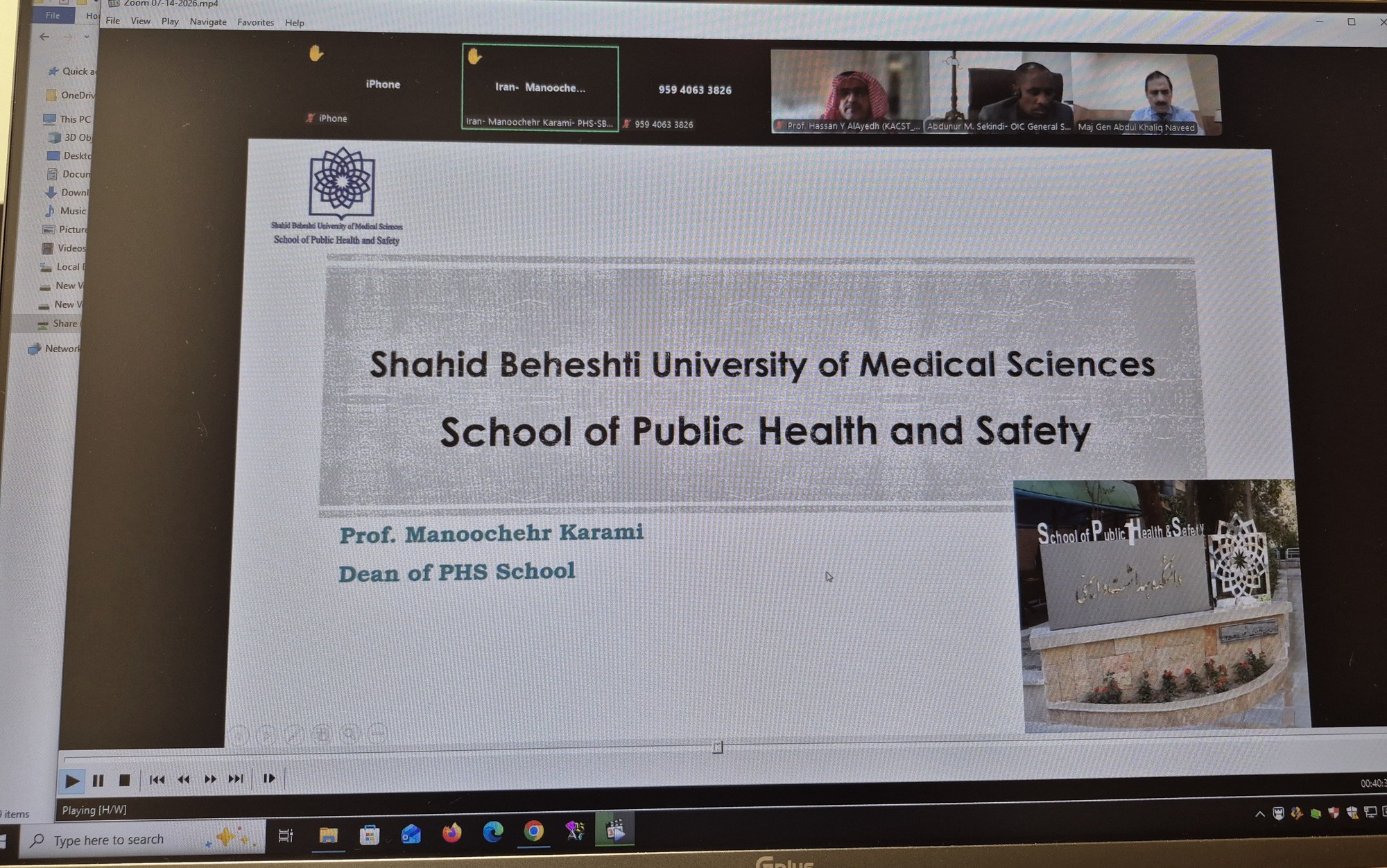Open Downloads in the Explorer sidebar
This screenshot has height=868, width=1387.
tap(67, 192)
